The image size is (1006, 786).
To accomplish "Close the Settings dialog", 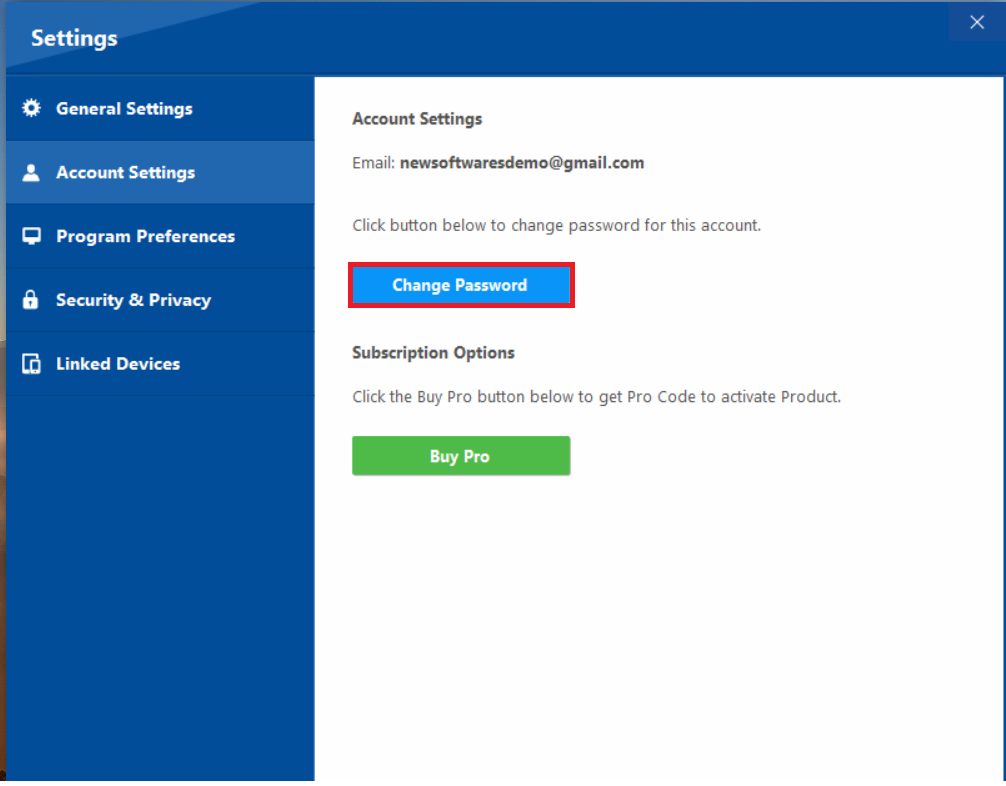I will pyautogui.click(x=976, y=21).
